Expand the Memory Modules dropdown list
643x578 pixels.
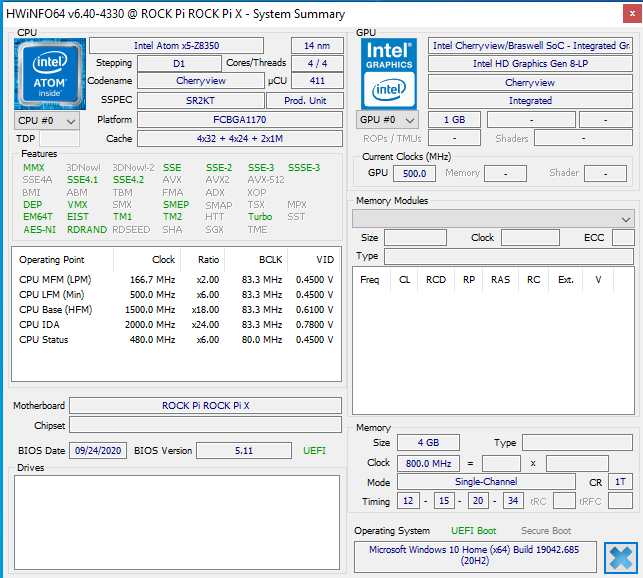coord(493,219)
